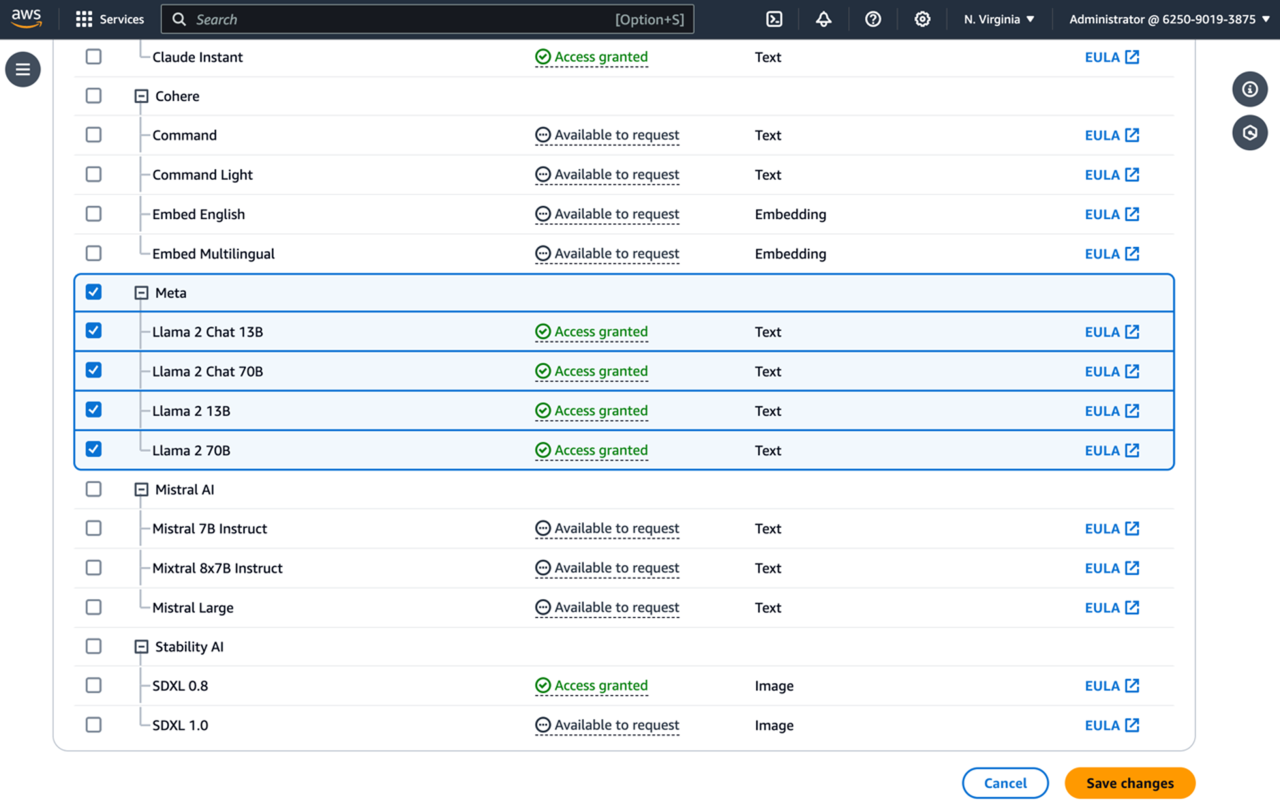Uncheck the Llama 2 70B checkbox
Image resolution: width=1280 pixels, height=805 pixels.
click(94, 449)
